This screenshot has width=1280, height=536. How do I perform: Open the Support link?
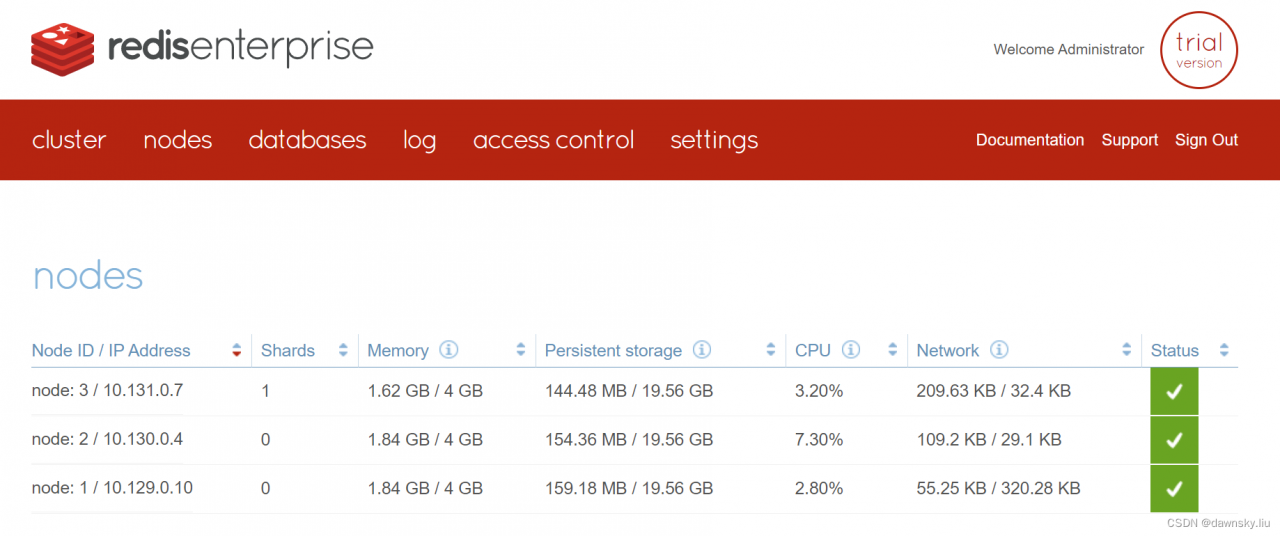(1129, 140)
